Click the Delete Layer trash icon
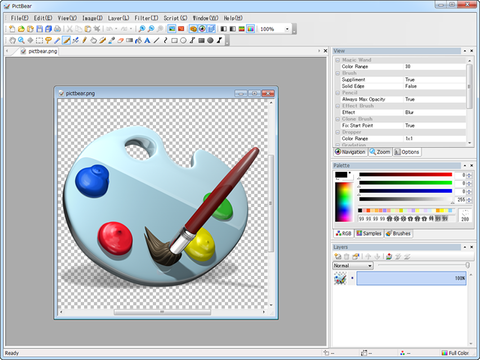Image resolution: width=480 pixels, height=360 pixels. (x=346, y=256)
